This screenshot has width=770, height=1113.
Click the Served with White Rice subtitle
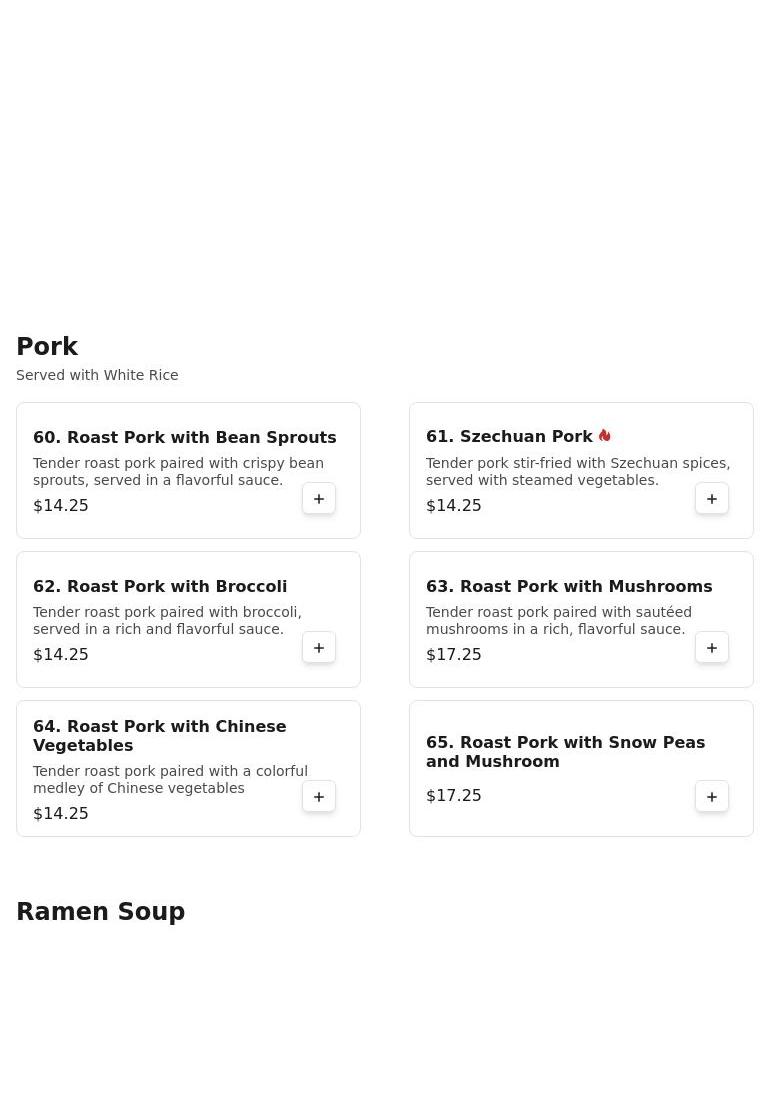(97, 375)
